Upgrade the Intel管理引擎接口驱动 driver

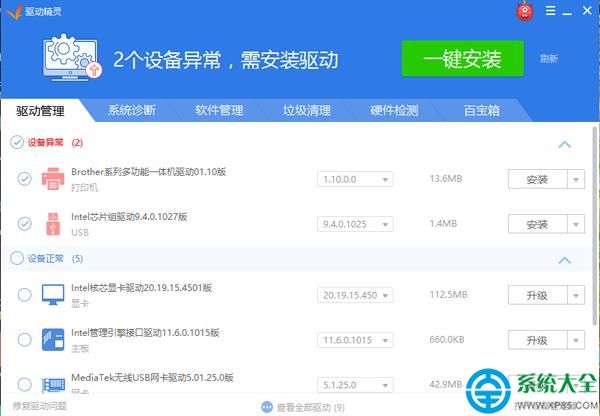(537, 340)
